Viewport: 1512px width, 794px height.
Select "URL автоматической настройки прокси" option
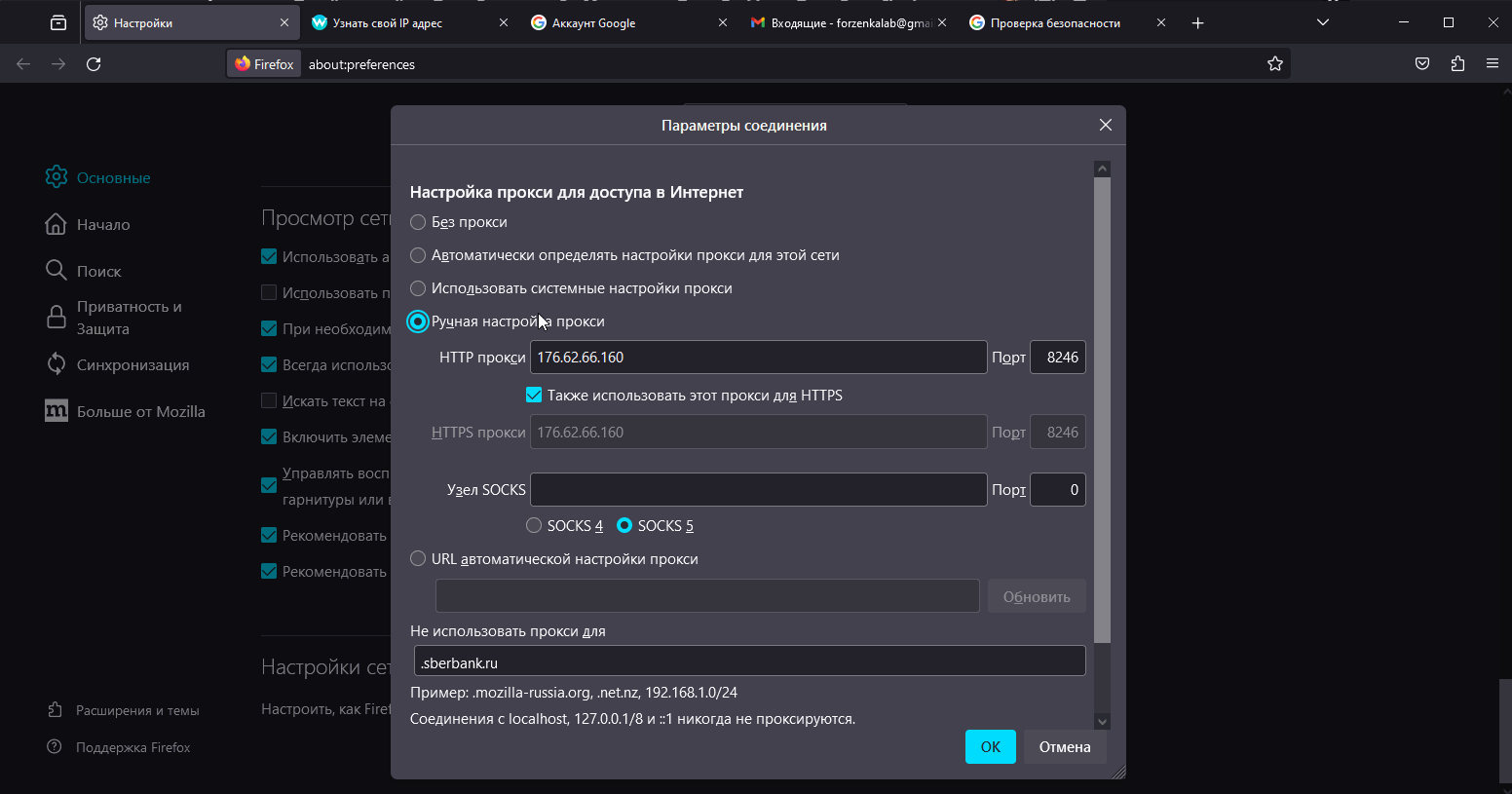418,559
